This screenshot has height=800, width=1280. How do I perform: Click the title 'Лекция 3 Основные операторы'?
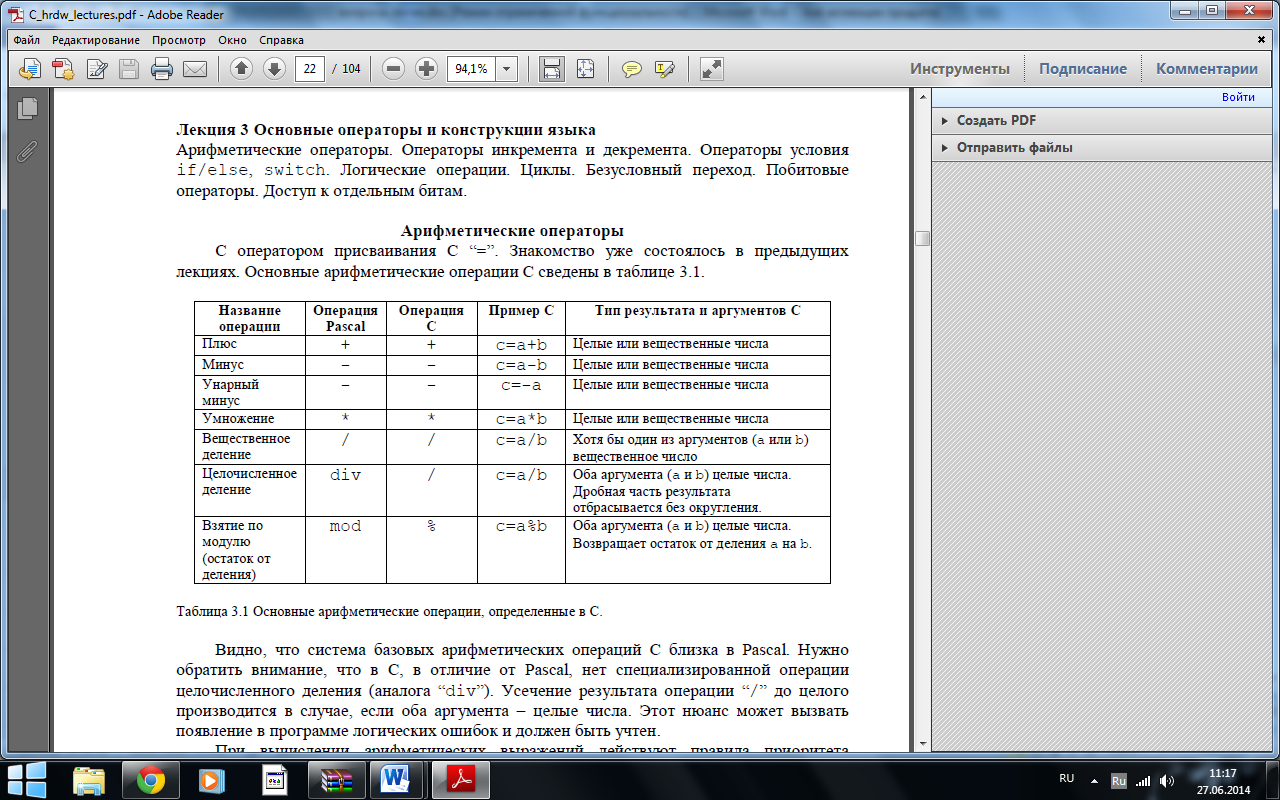point(386,130)
